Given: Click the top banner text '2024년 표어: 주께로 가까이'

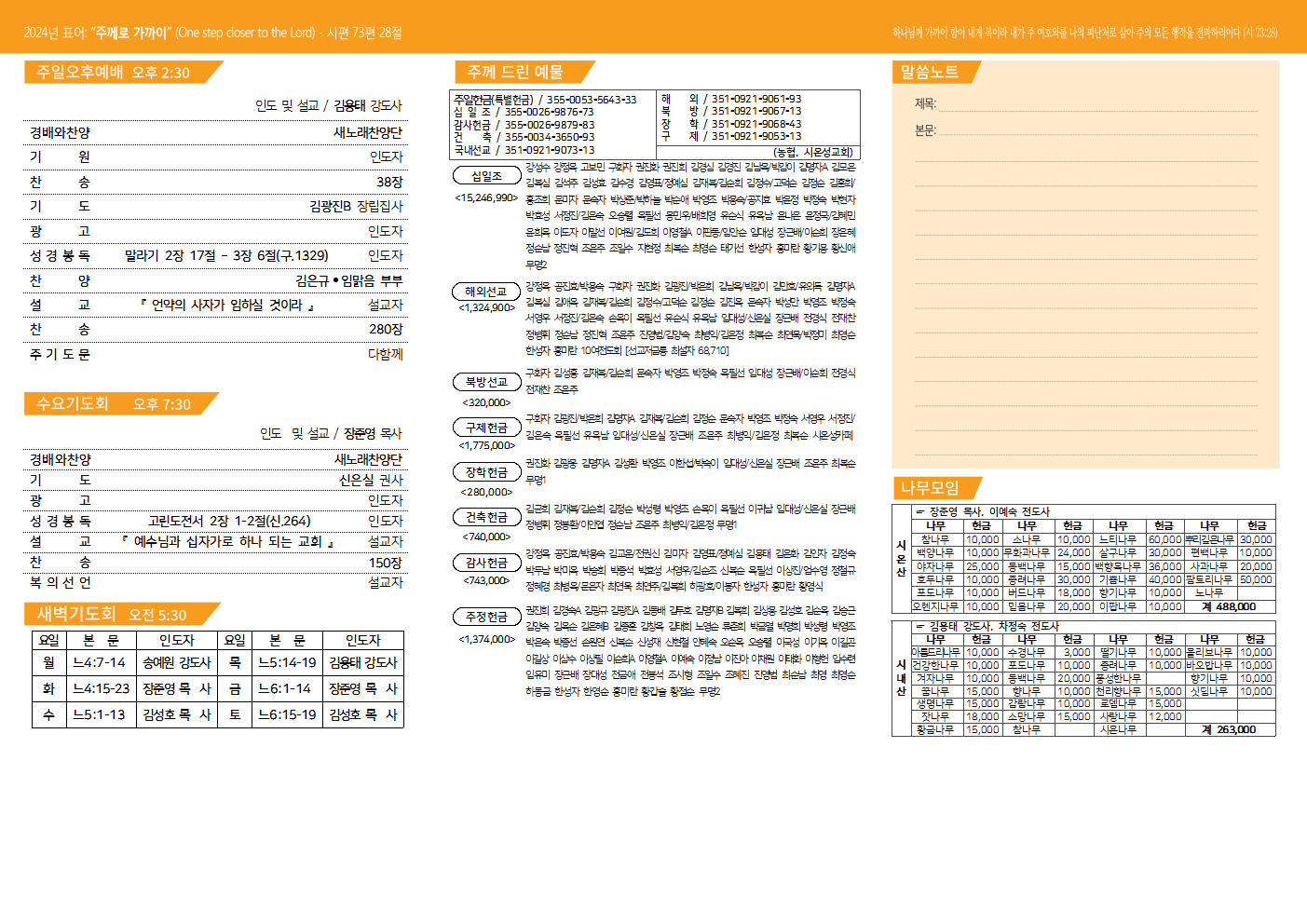Looking at the screenshot, I should click(x=97, y=33).
